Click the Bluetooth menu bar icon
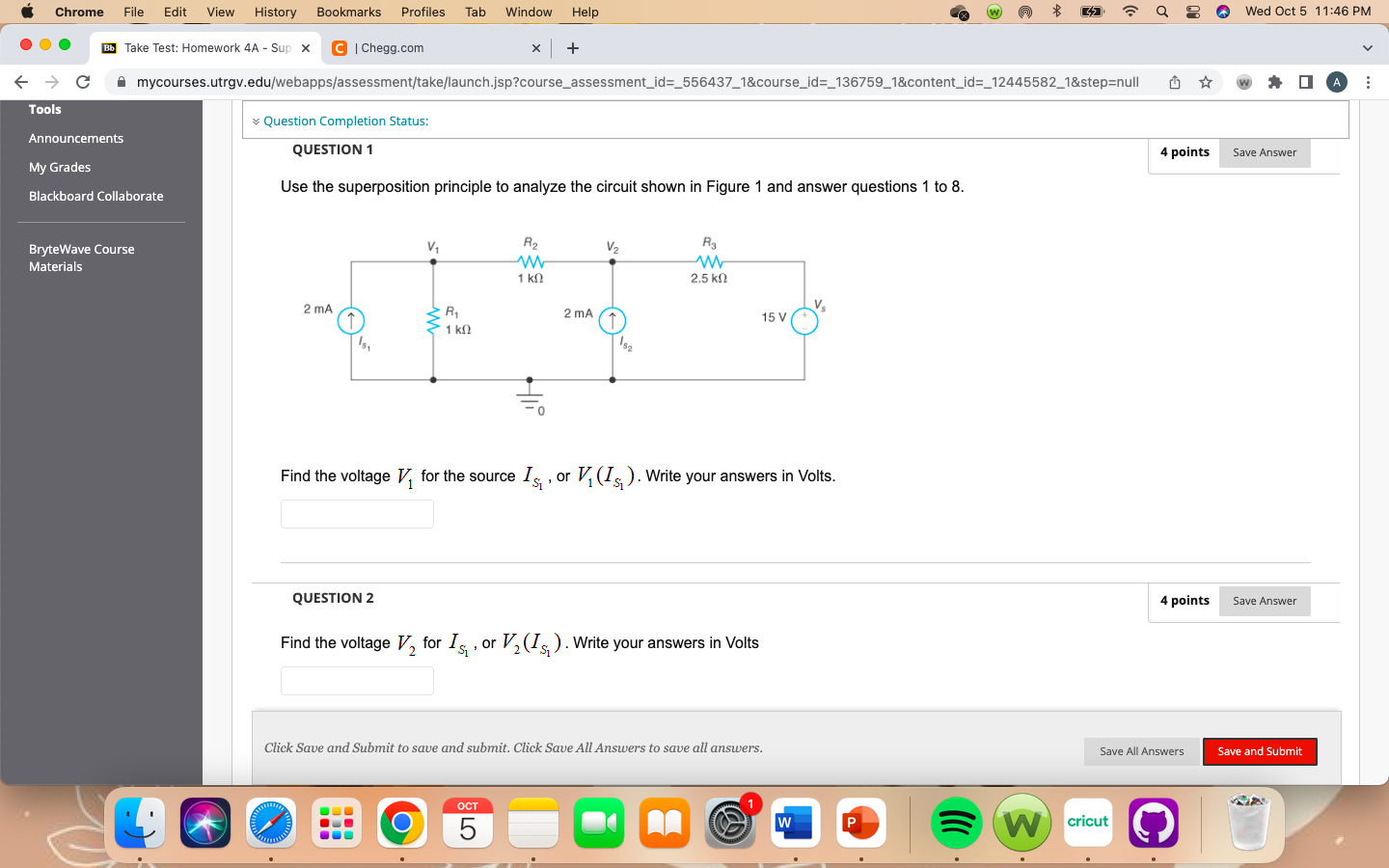1389x868 pixels. 1056,13
